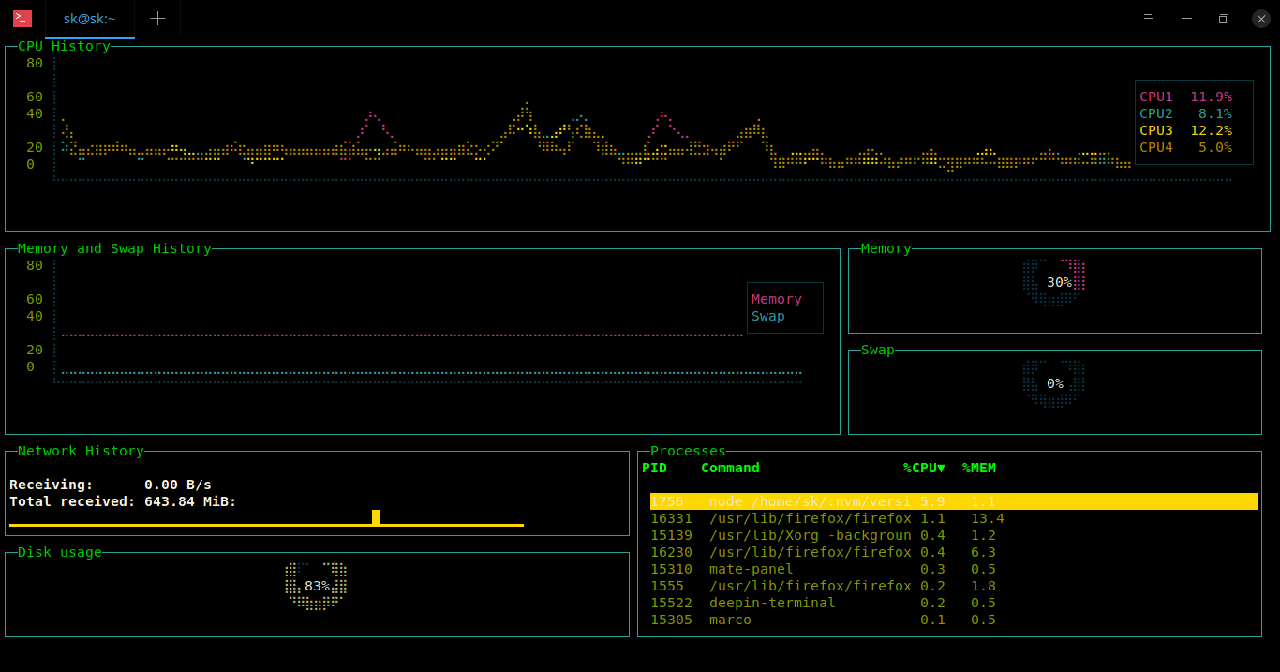Click the terminal app icon in title bar
The width and height of the screenshot is (1280, 672).
click(22, 18)
